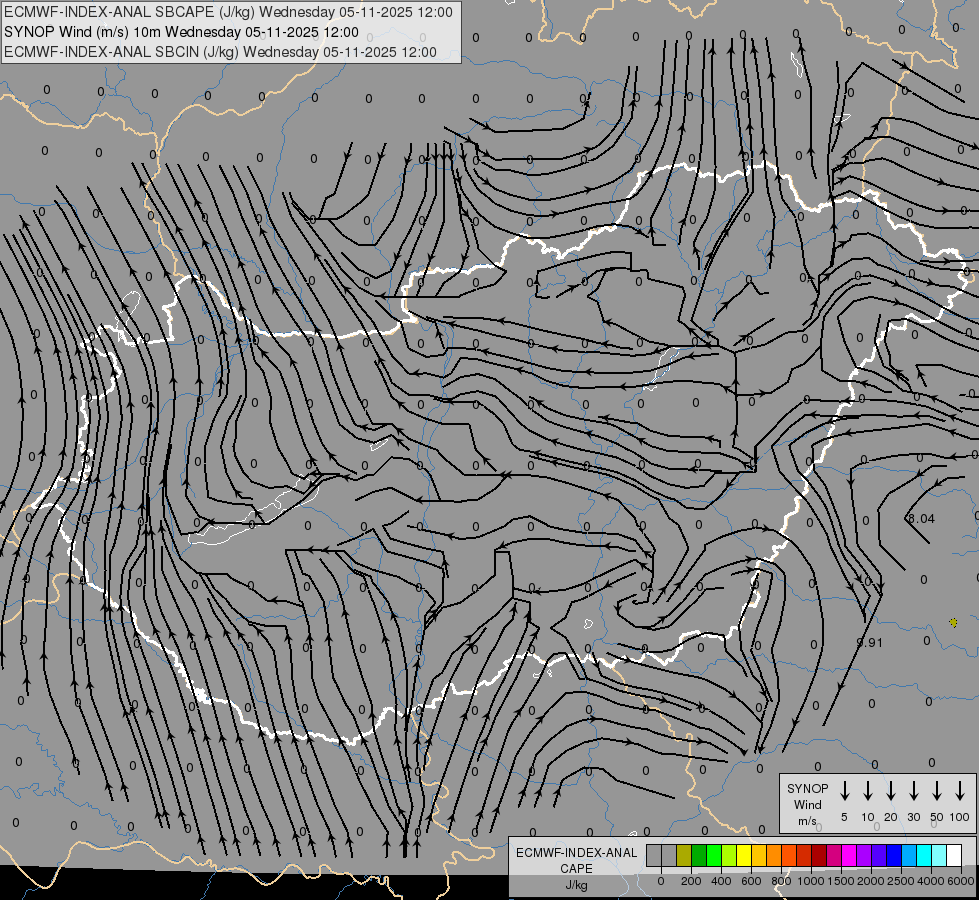Pick the white CAPE legend swatch
Screen dimensions: 979x900
(954, 855)
